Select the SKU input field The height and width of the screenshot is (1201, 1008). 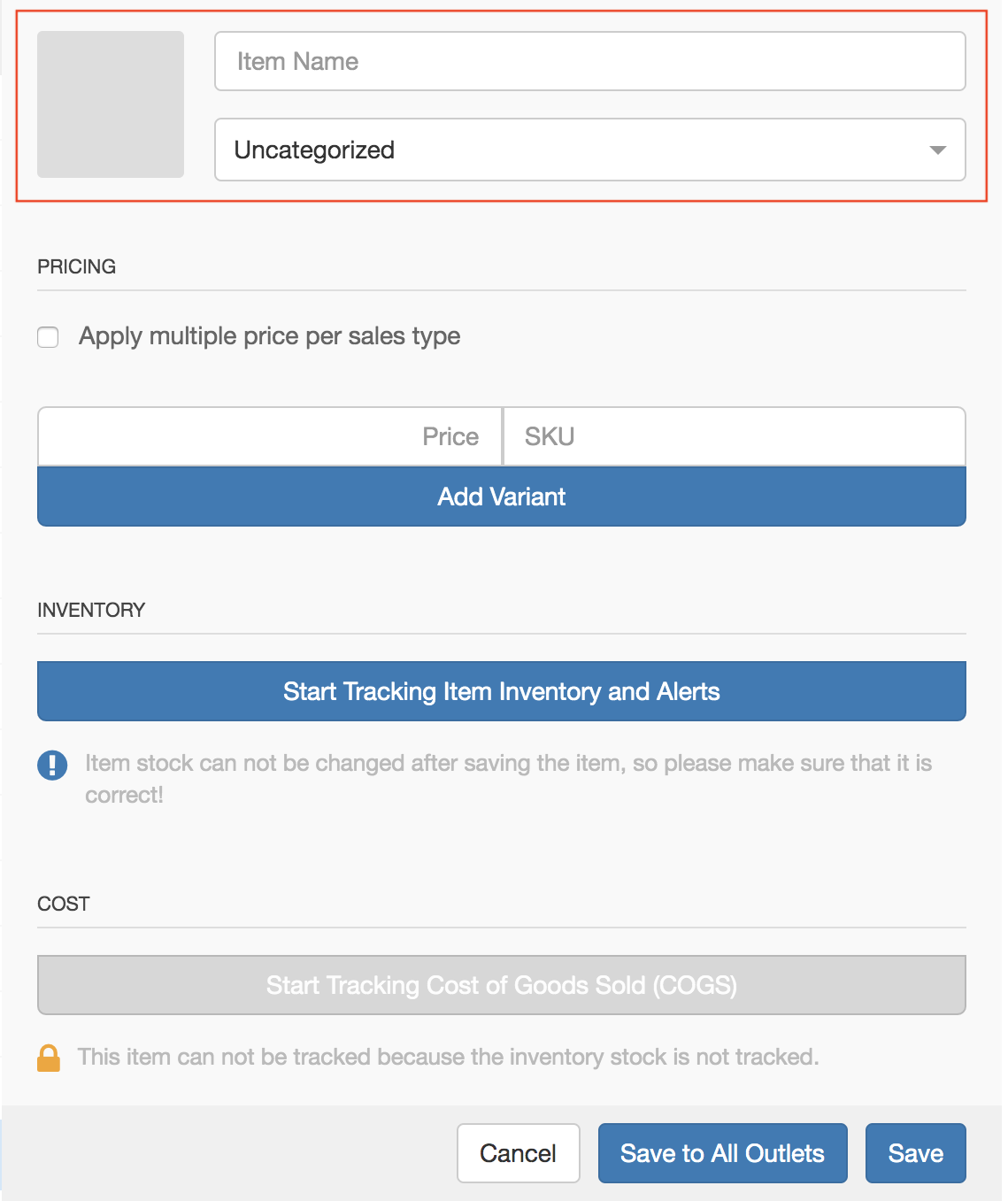coord(734,436)
